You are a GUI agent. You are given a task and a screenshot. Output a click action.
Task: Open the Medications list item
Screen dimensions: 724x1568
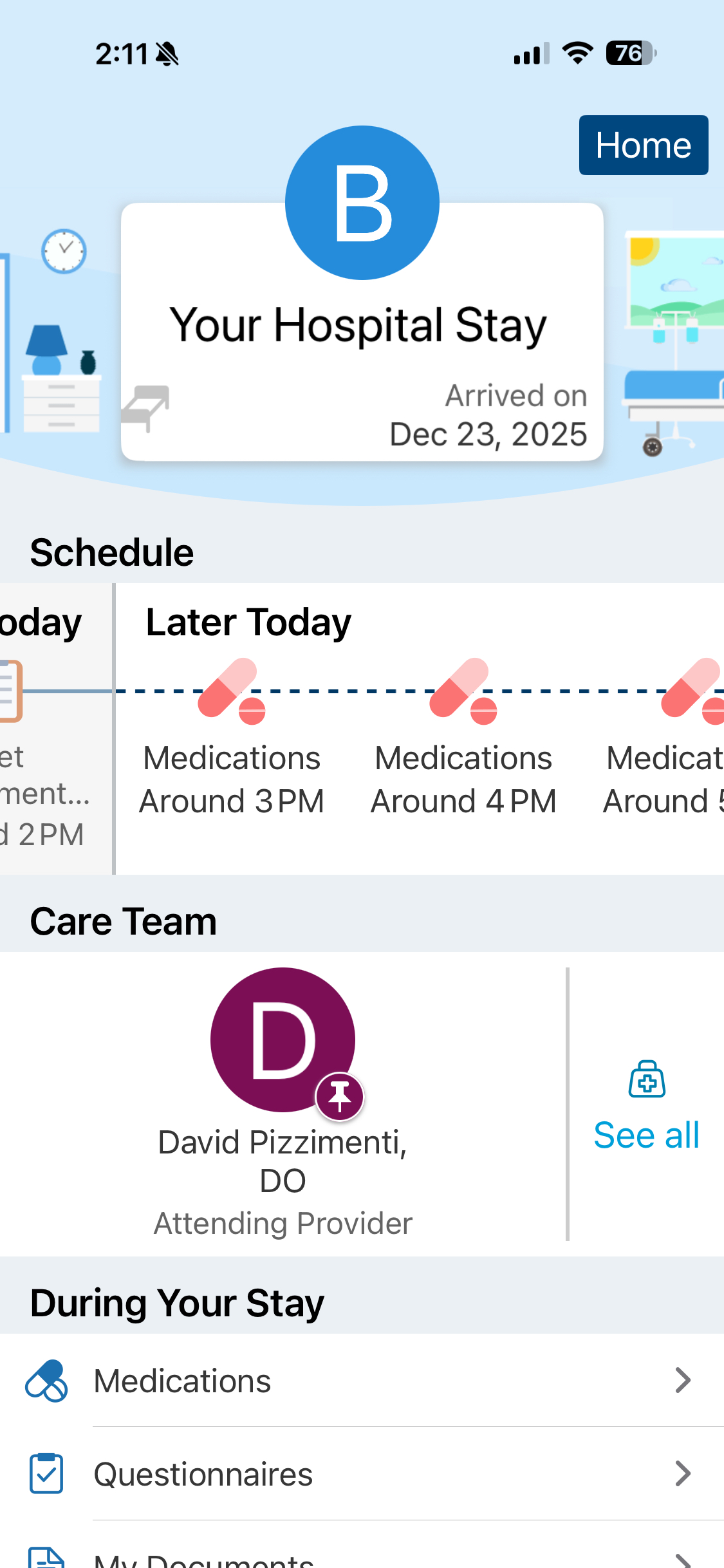point(183,1381)
